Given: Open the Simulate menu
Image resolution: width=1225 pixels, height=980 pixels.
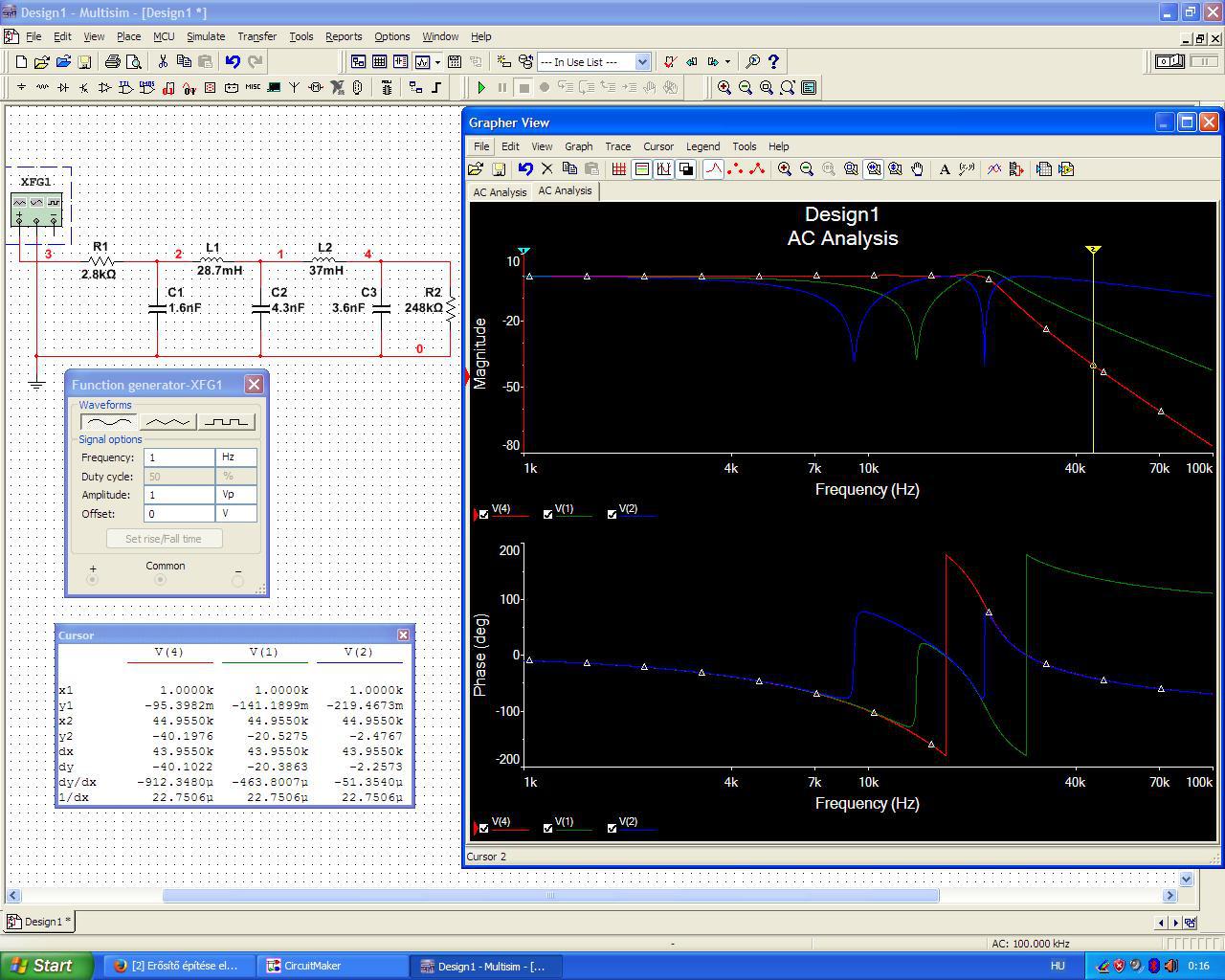Looking at the screenshot, I should 205,36.
